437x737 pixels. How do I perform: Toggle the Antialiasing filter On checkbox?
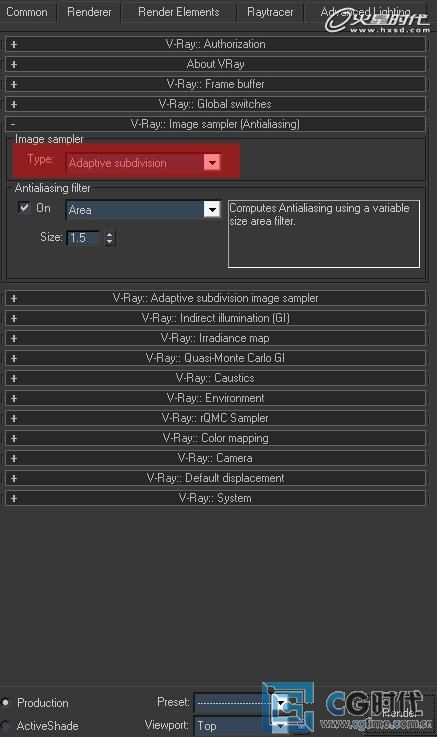click(x=24, y=207)
